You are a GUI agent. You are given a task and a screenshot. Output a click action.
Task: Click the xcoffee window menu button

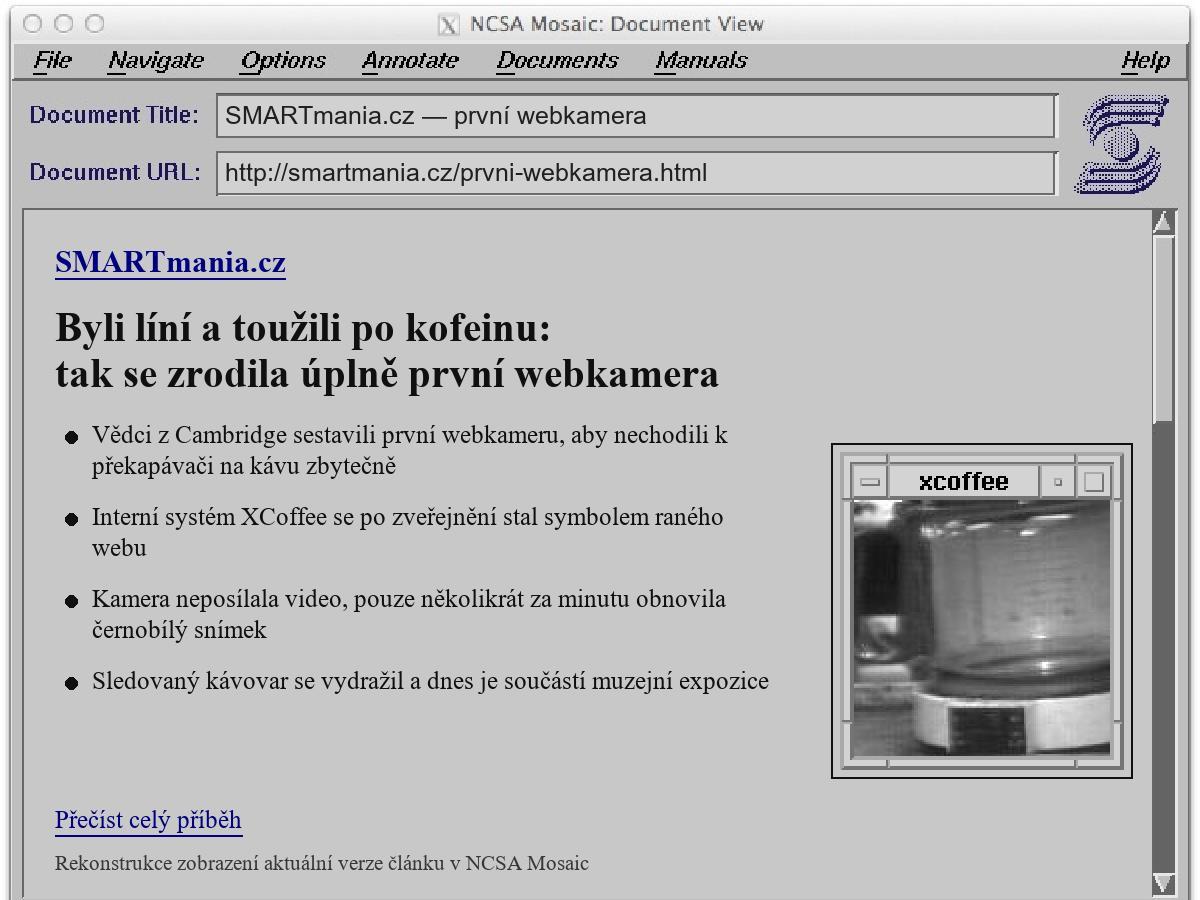pos(870,482)
